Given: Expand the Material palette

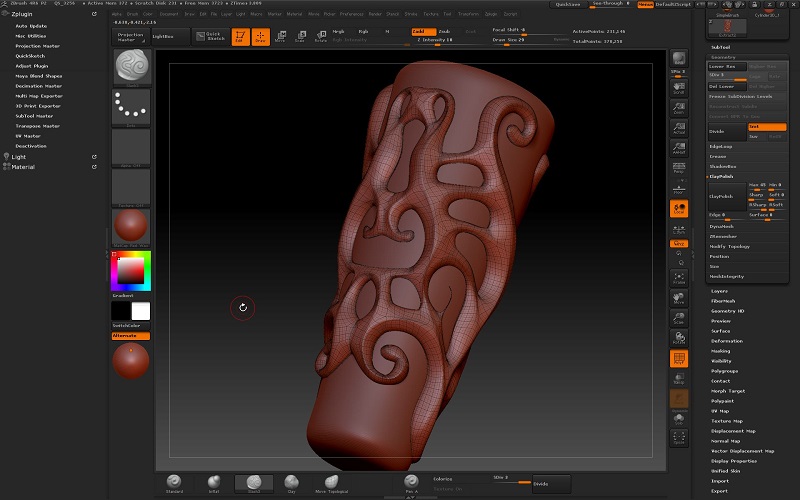Looking at the screenshot, I should 23,167.
